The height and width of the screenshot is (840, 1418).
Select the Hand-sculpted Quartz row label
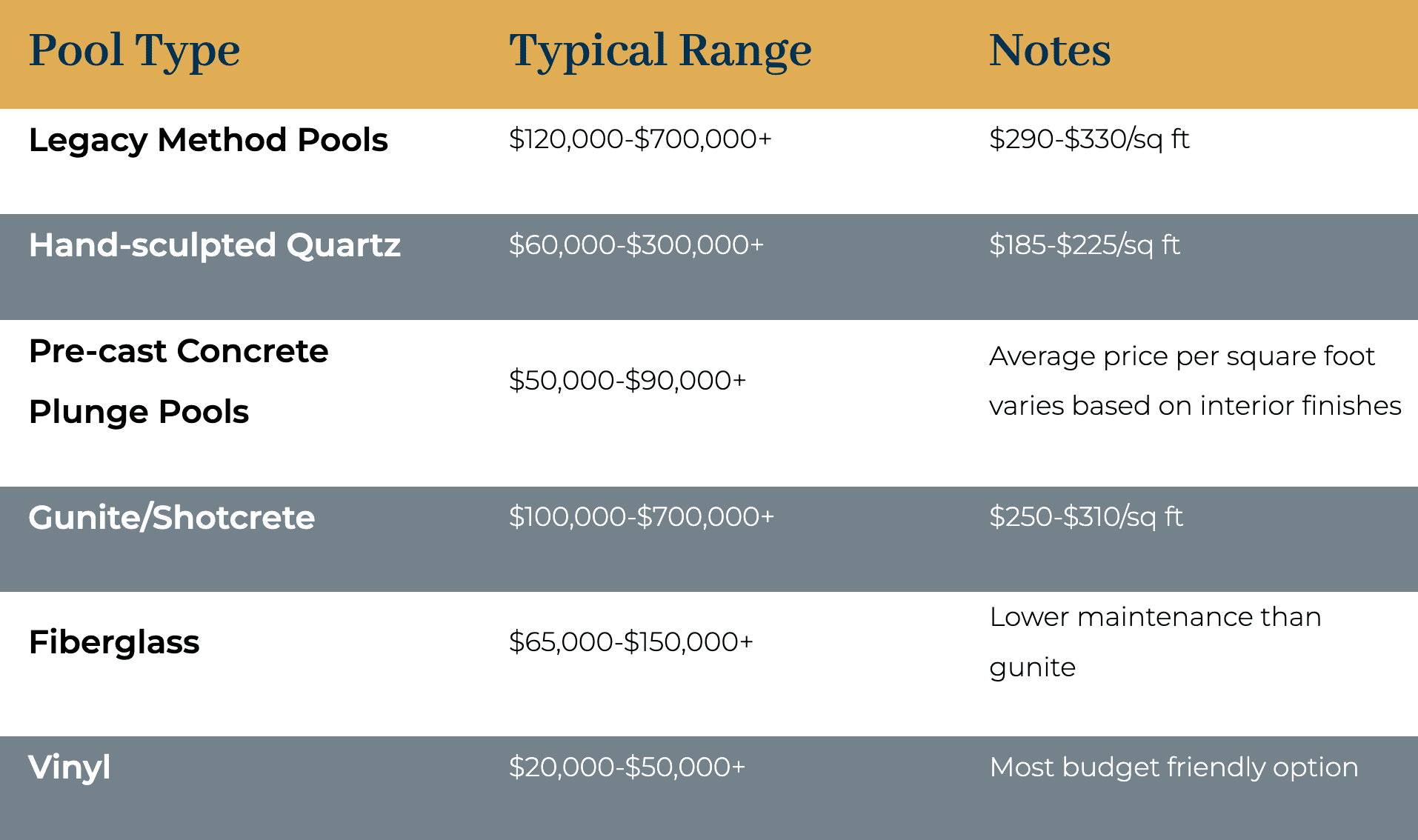[214, 245]
